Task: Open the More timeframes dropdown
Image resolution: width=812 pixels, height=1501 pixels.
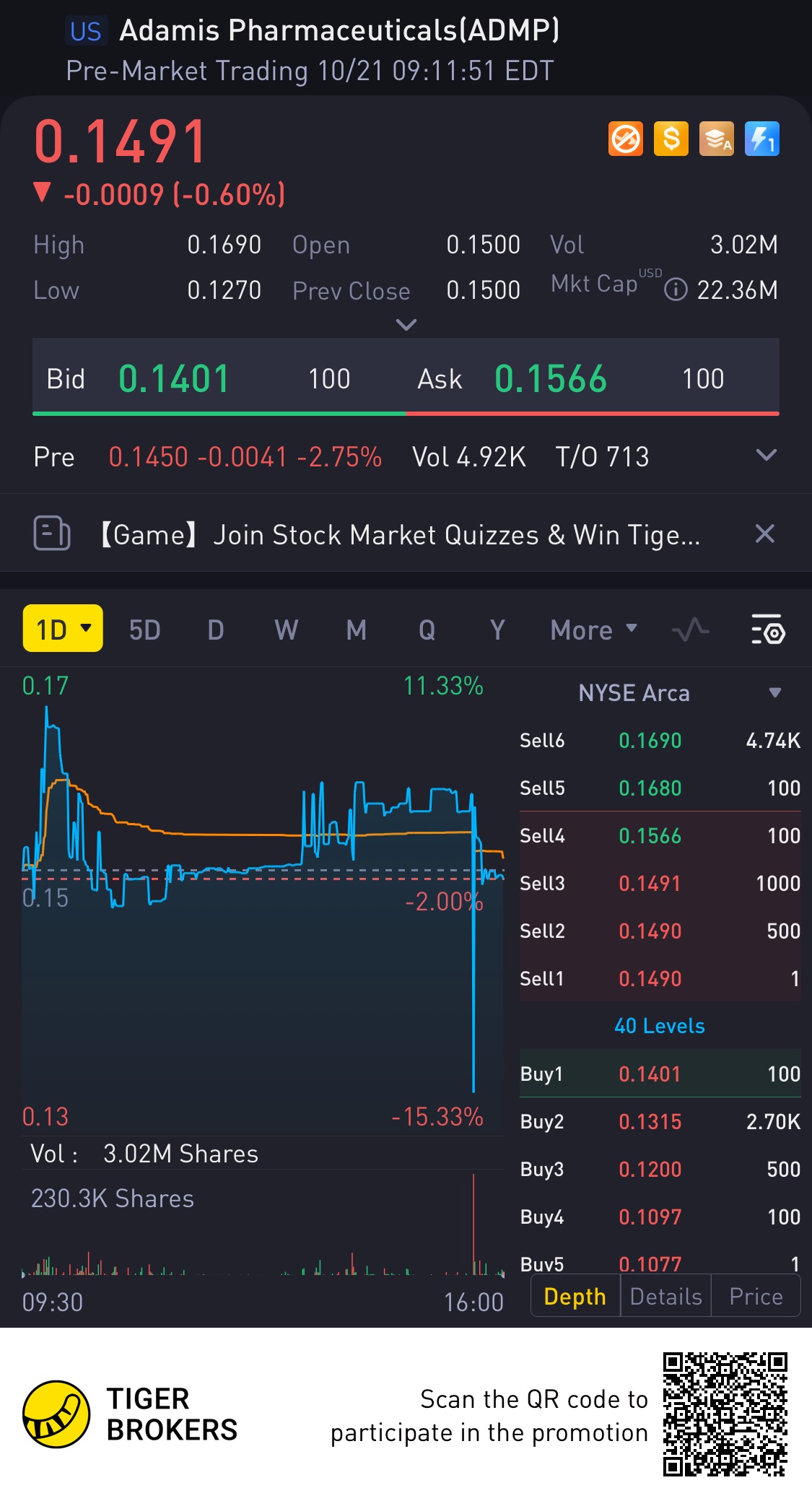Action: click(594, 630)
